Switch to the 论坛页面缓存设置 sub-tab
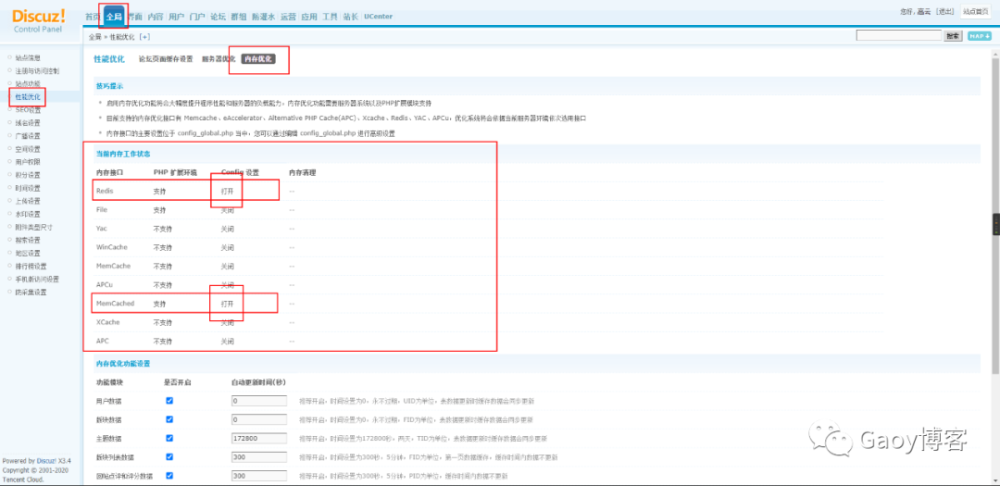1000x486 pixels. 166,59
